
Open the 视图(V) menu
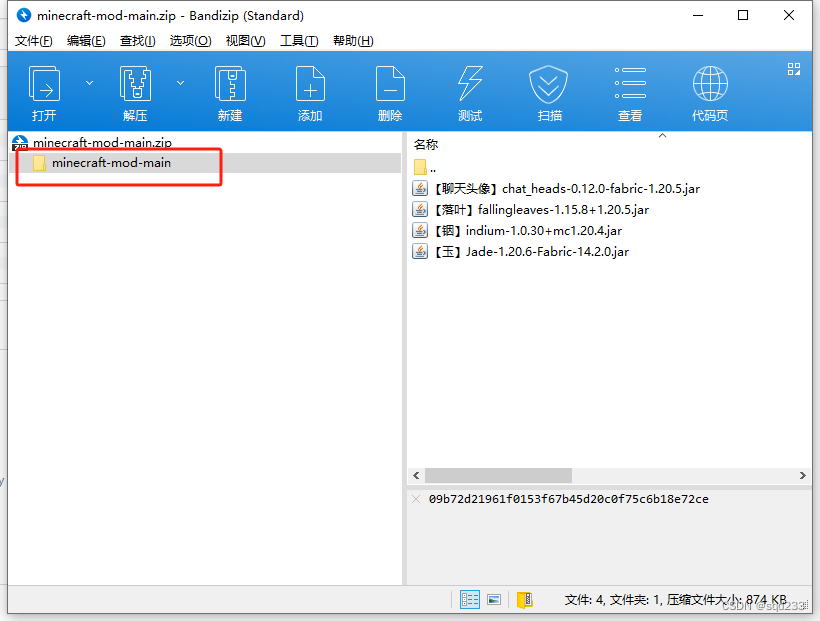(x=246, y=41)
